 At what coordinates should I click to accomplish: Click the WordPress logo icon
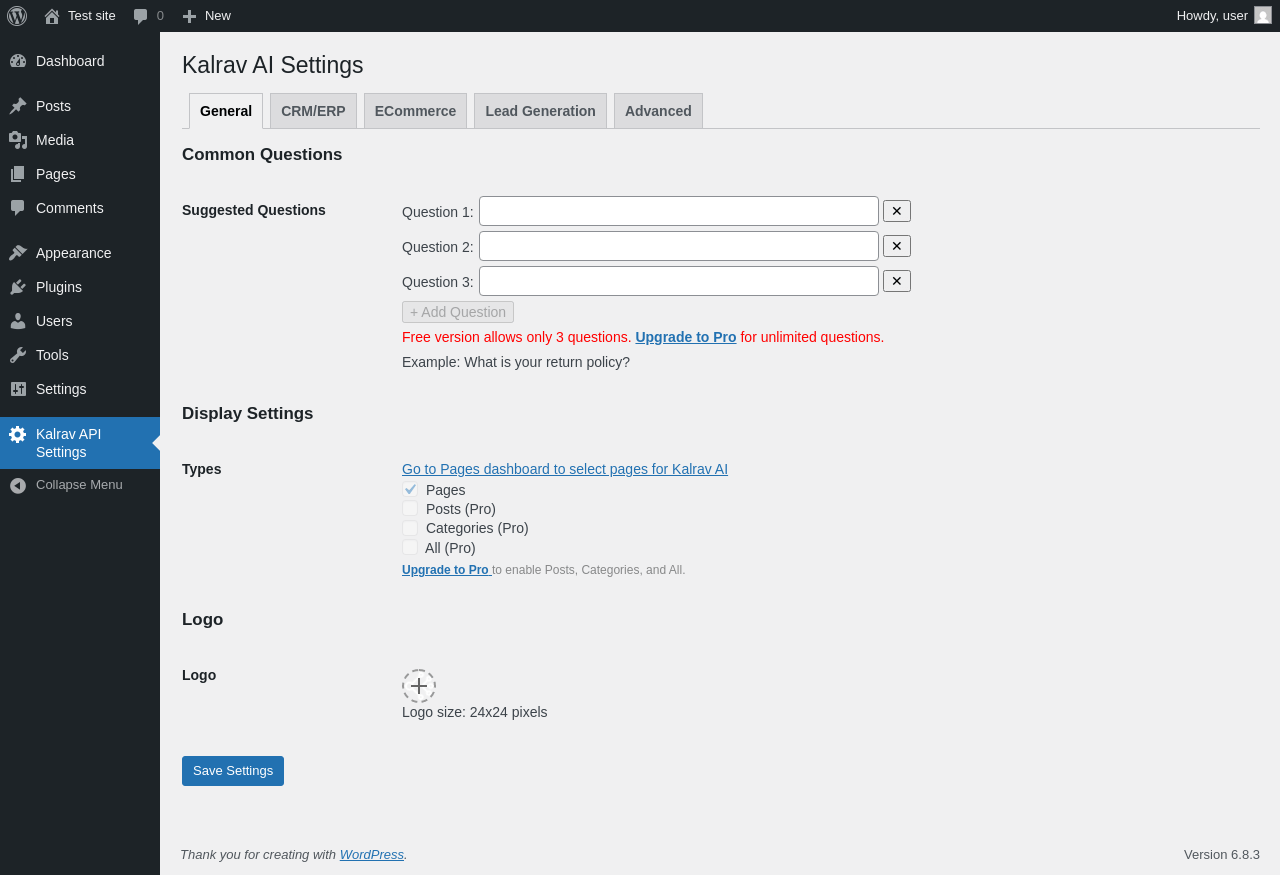[x=17, y=16]
